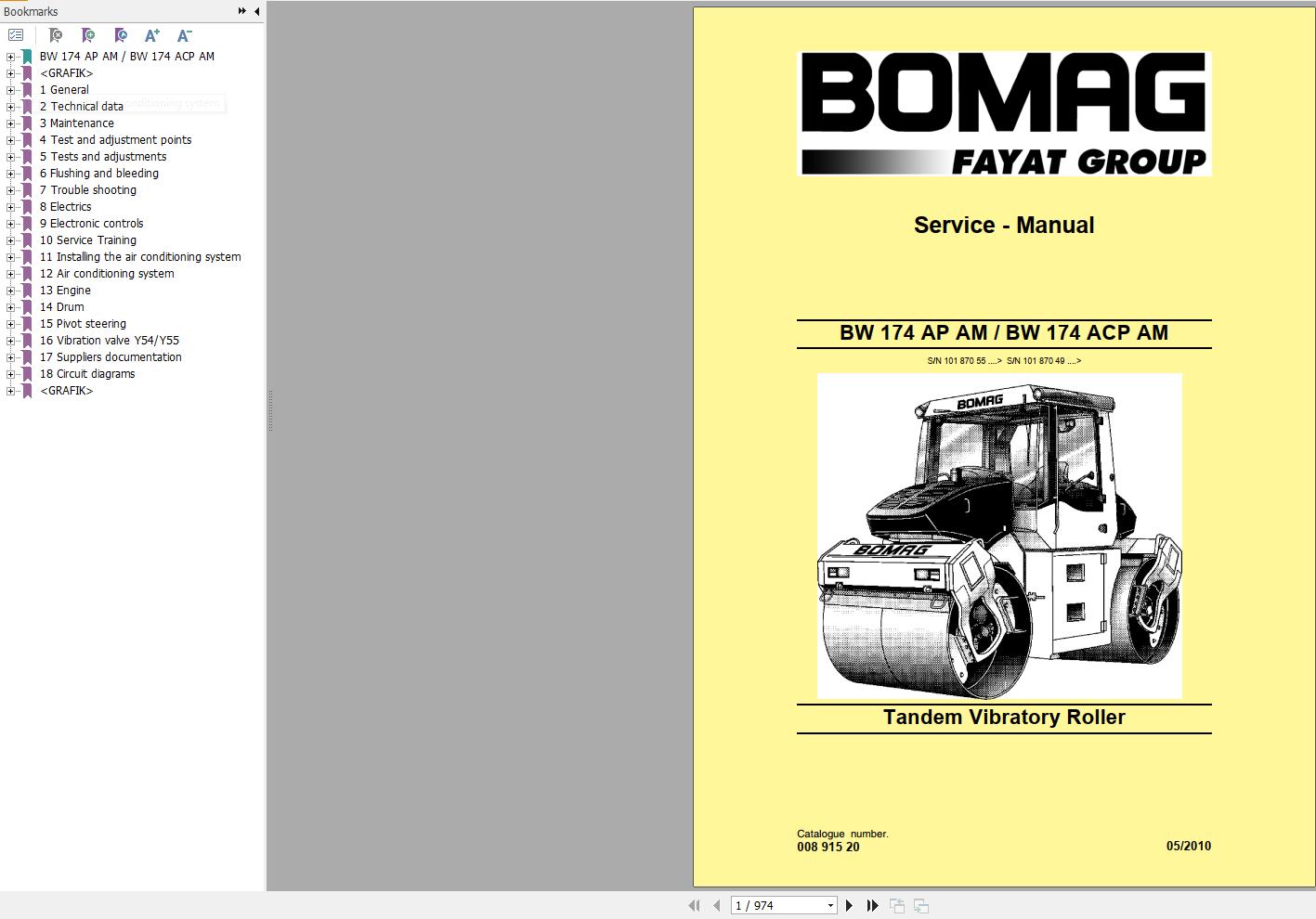Open the <GRAFIK> bookmark above 1 General
The height and width of the screenshot is (919, 1316).
(x=66, y=73)
